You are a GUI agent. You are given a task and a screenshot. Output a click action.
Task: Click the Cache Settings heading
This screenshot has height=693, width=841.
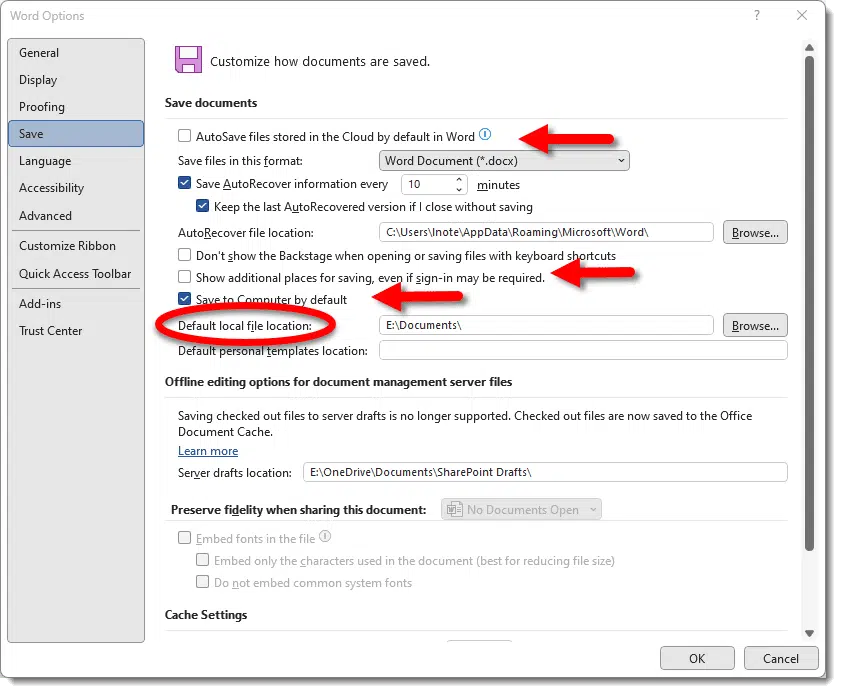(x=206, y=615)
